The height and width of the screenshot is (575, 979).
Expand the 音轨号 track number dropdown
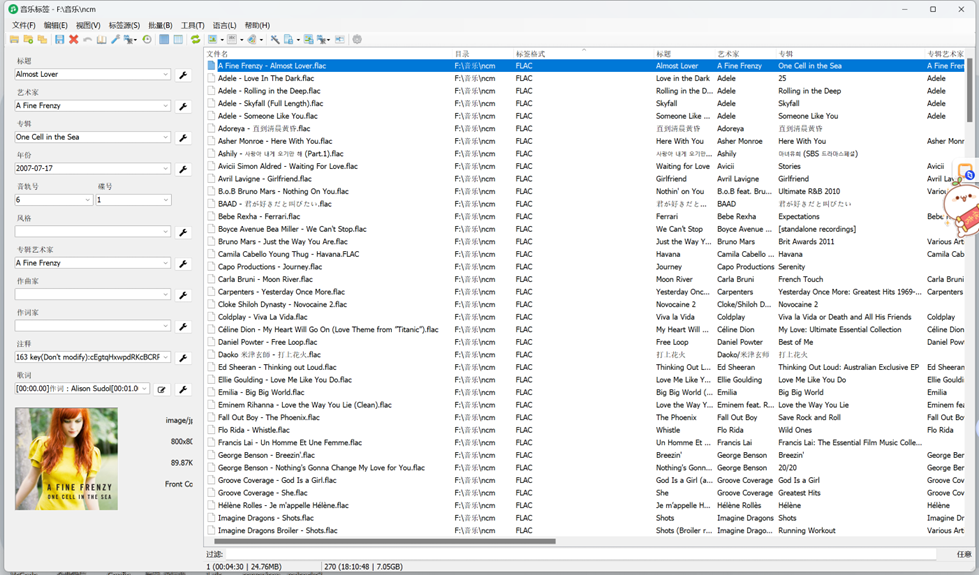tap(88, 200)
